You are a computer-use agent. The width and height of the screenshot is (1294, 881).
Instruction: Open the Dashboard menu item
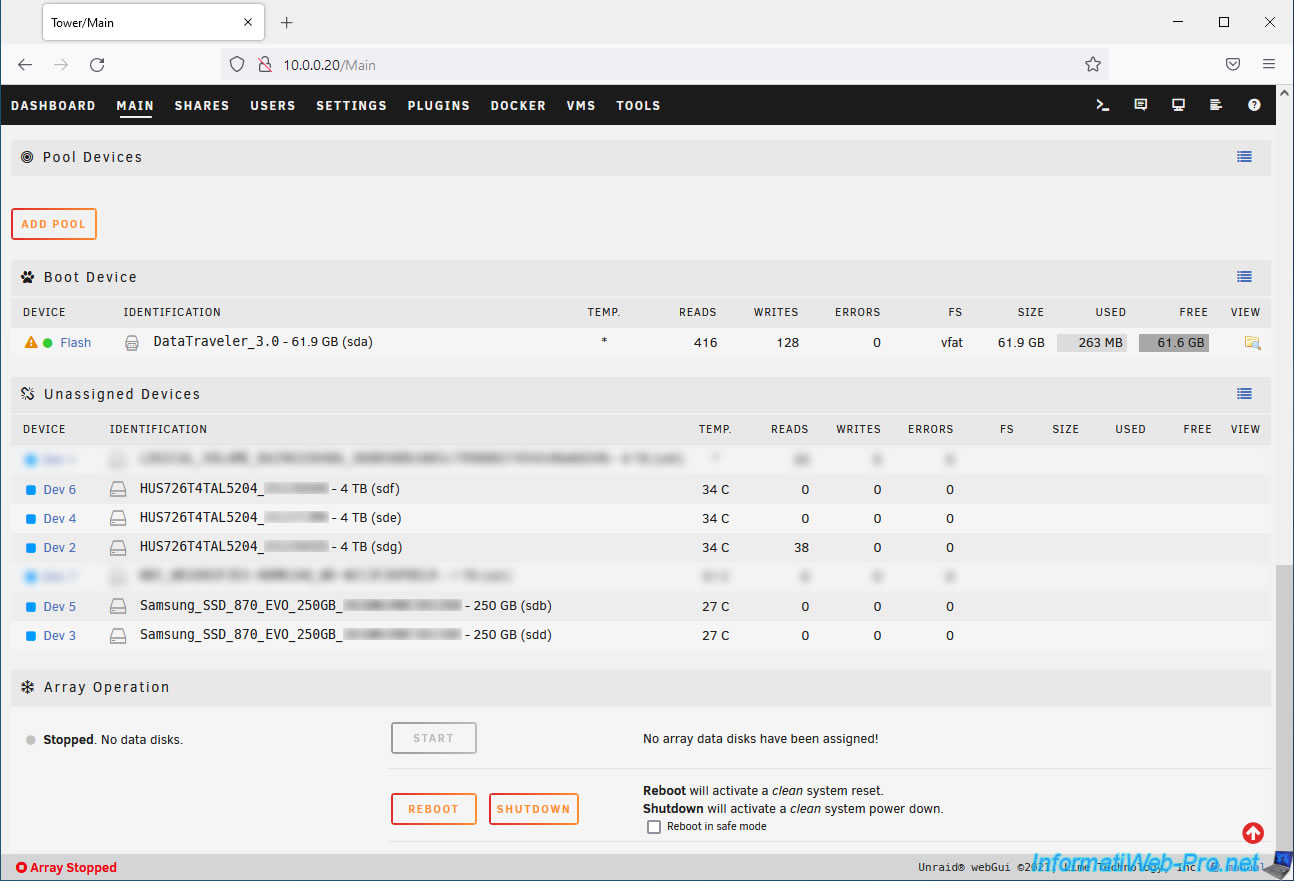(x=53, y=106)
